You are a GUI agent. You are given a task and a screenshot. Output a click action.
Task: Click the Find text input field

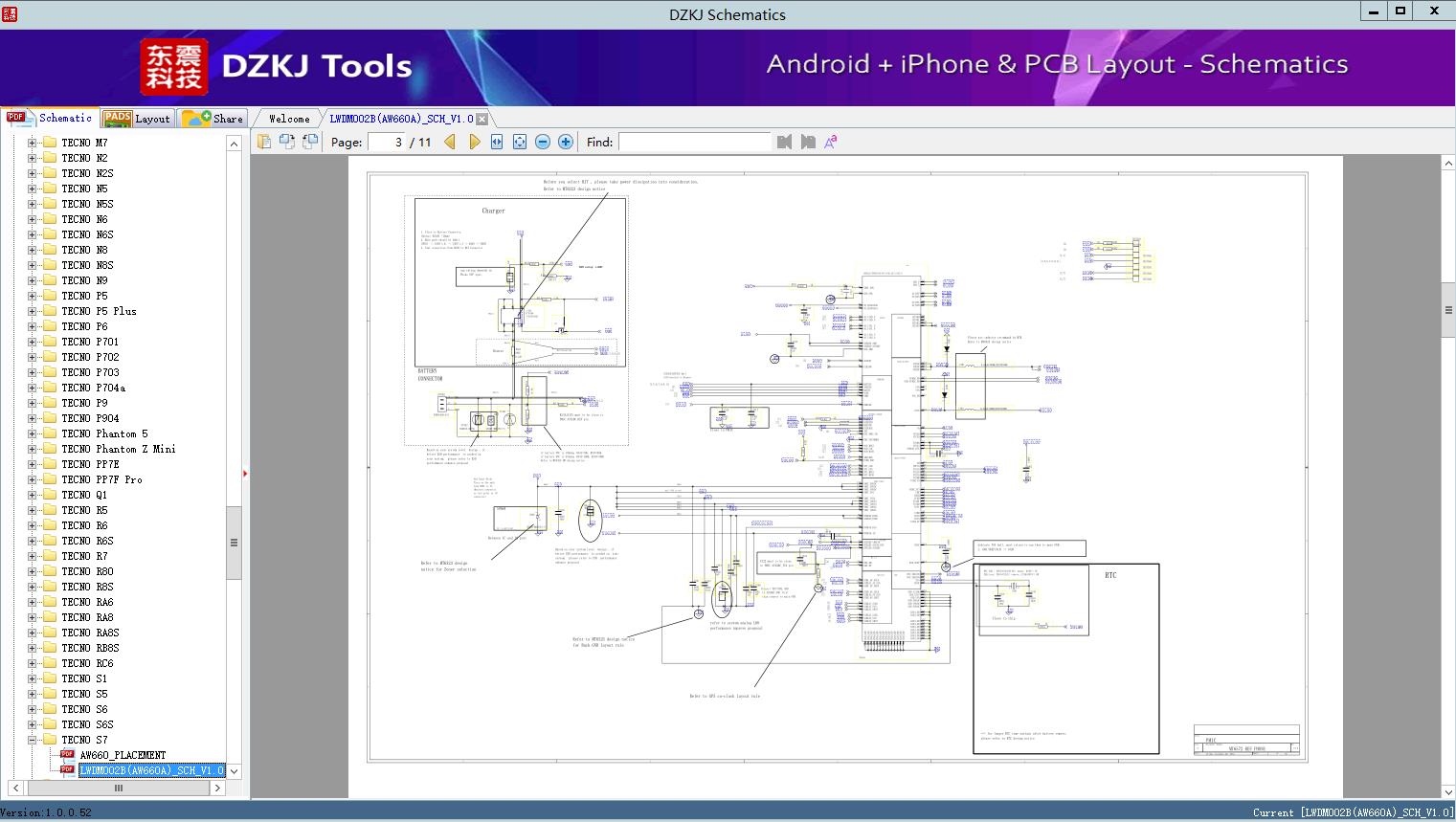pos(694,142)
